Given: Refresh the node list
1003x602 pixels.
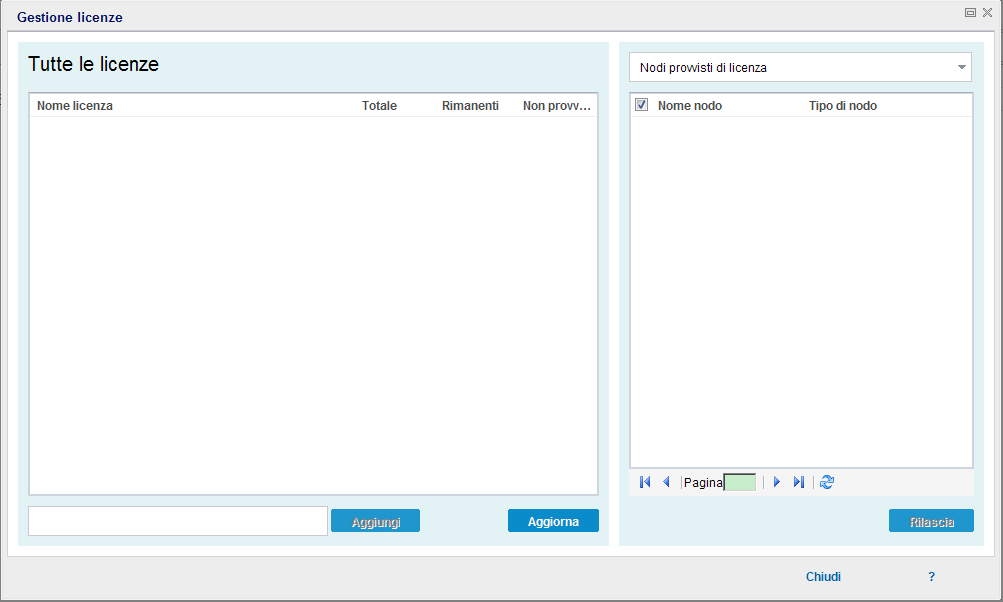Looking at the screenshot, I should [827, 482].
